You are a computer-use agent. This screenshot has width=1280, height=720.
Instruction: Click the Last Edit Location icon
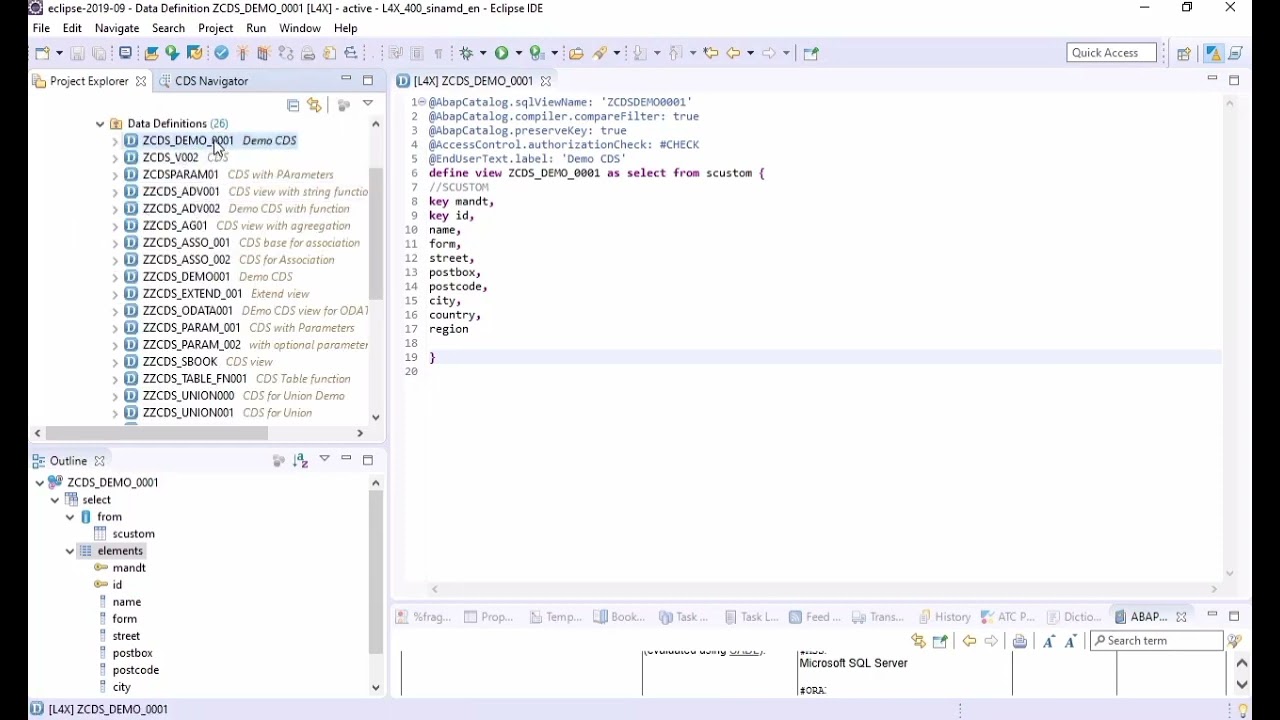(711, 53)
